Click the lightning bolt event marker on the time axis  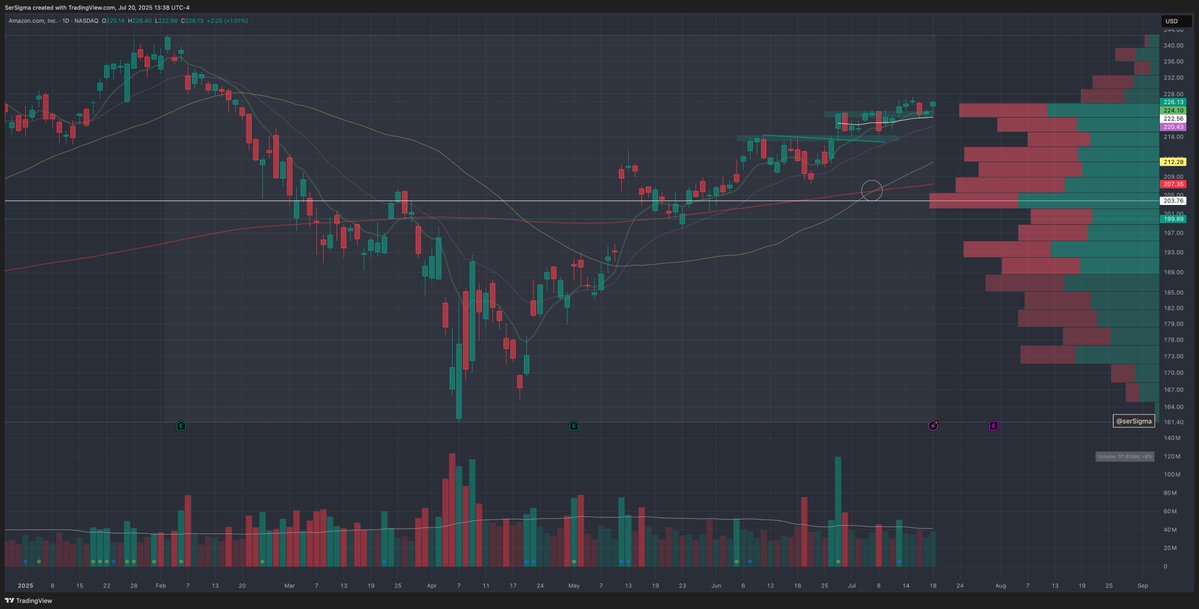point(933,425)
